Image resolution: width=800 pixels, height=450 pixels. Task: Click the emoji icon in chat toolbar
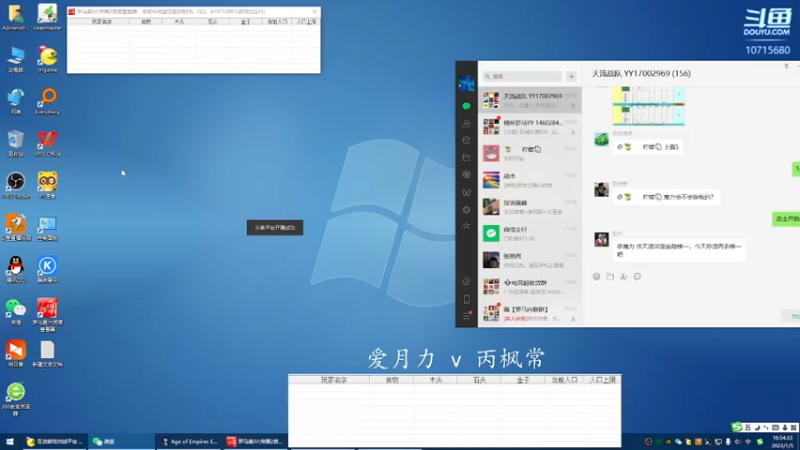click(596, 277)
